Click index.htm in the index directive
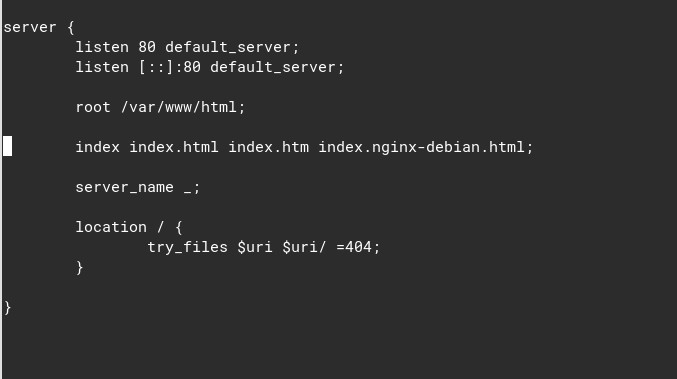This screenshot has height=379, width=677. tap(268, 147)
